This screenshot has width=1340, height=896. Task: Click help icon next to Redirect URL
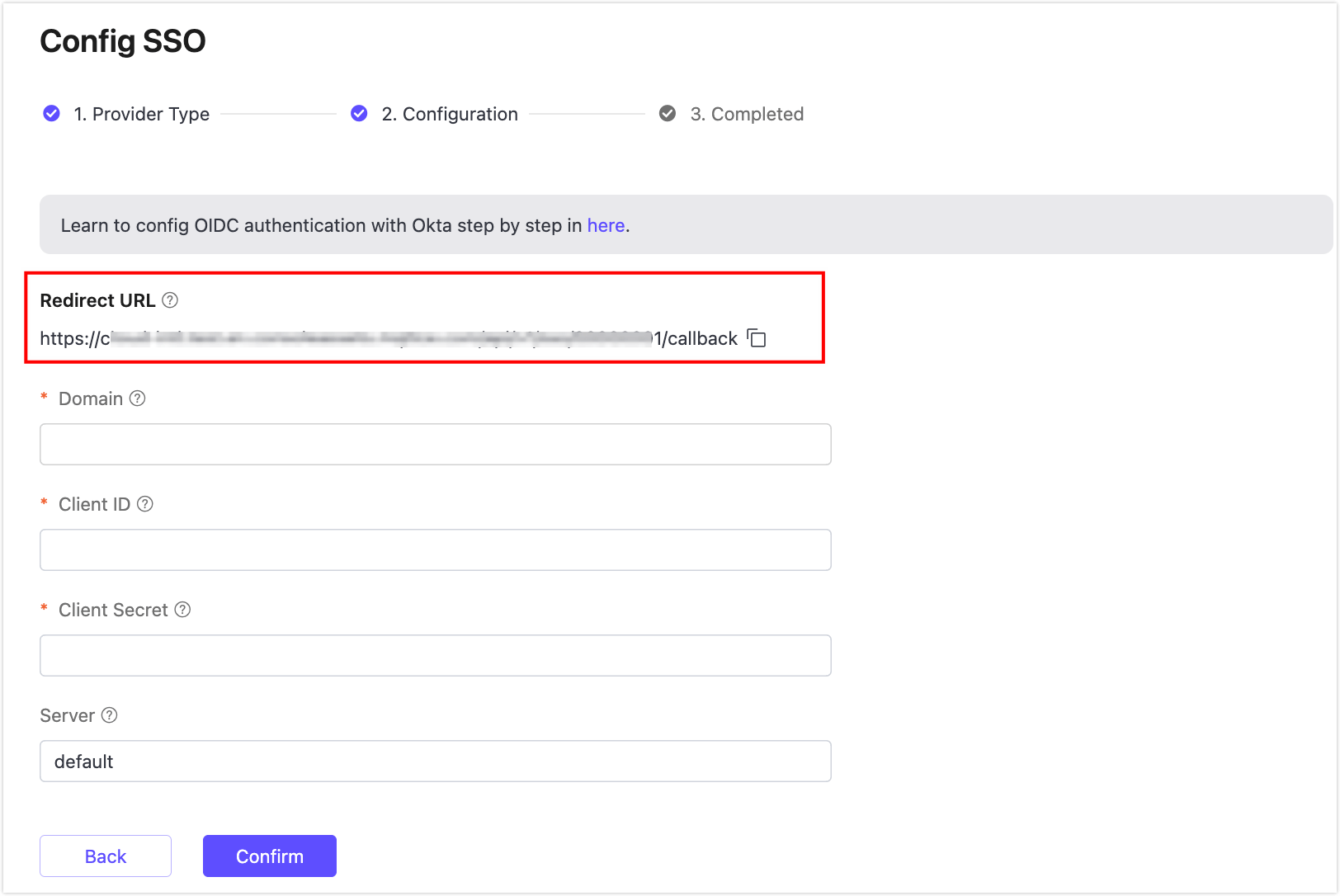(x=170, y=300)
